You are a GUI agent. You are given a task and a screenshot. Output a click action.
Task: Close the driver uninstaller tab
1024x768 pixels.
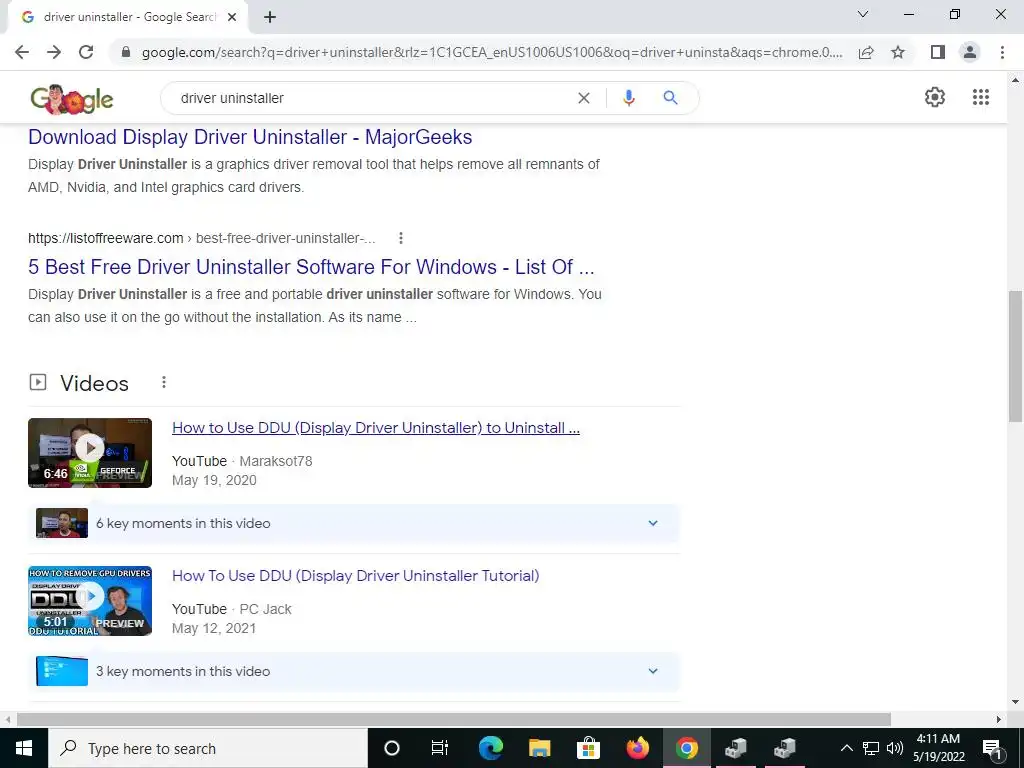(231, 17)
